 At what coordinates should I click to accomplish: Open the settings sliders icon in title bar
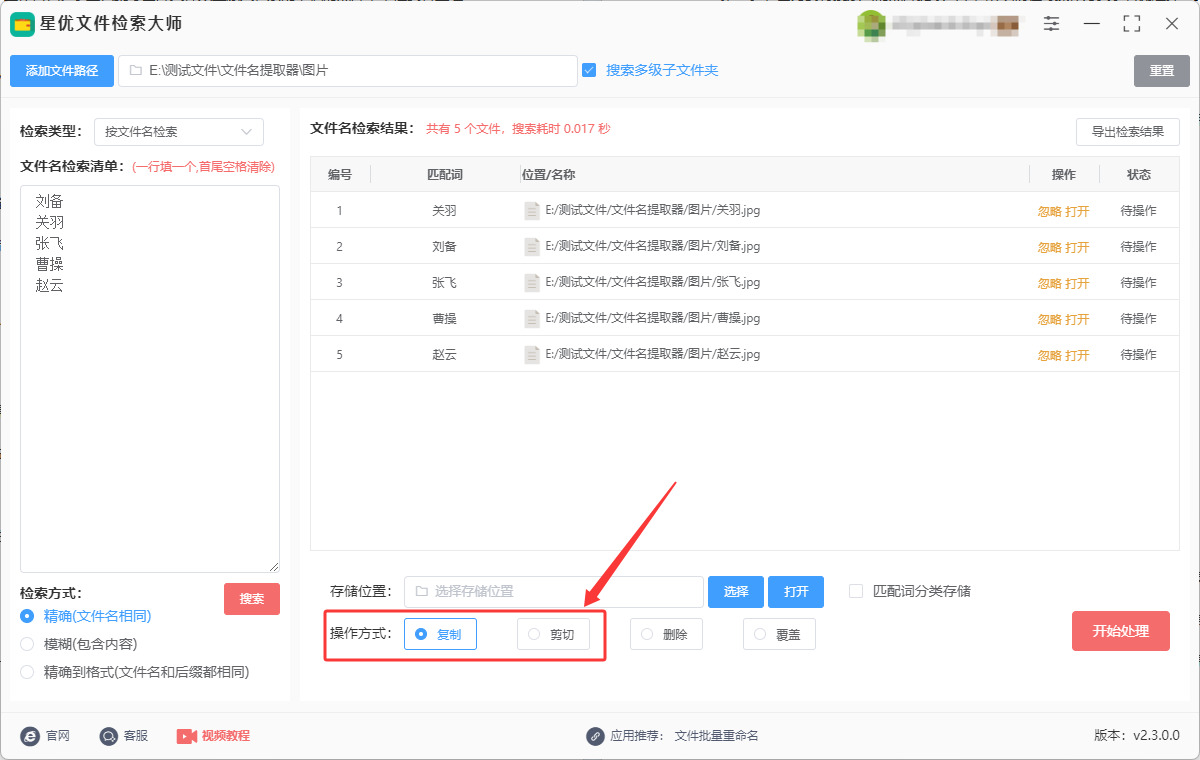(x=1051, y=24)
